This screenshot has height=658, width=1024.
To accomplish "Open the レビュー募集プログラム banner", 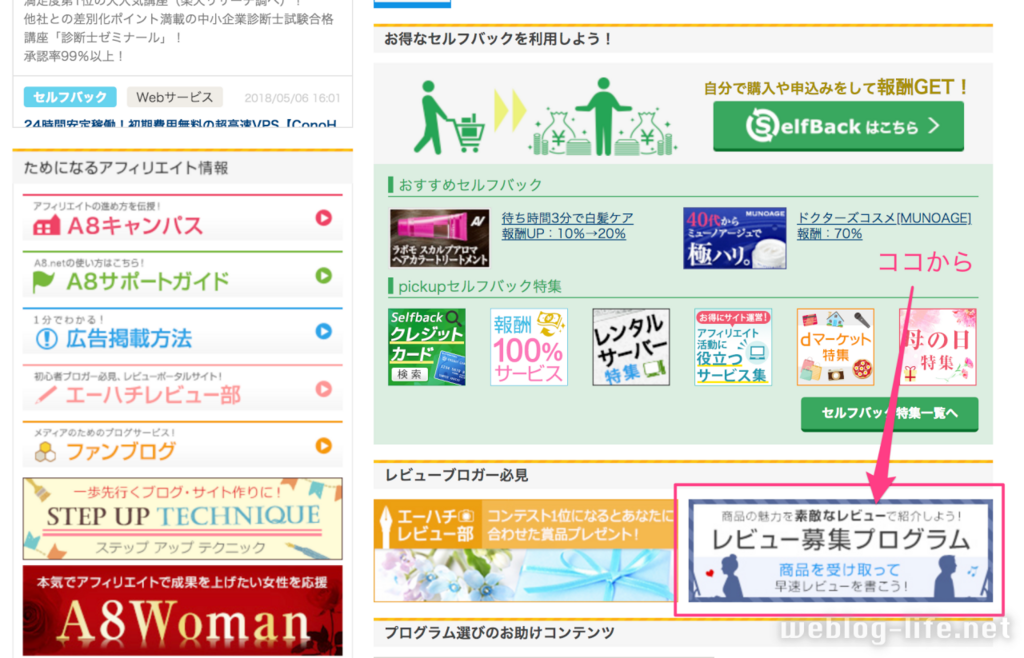I will pyautogui.click(x=840, y=550).
